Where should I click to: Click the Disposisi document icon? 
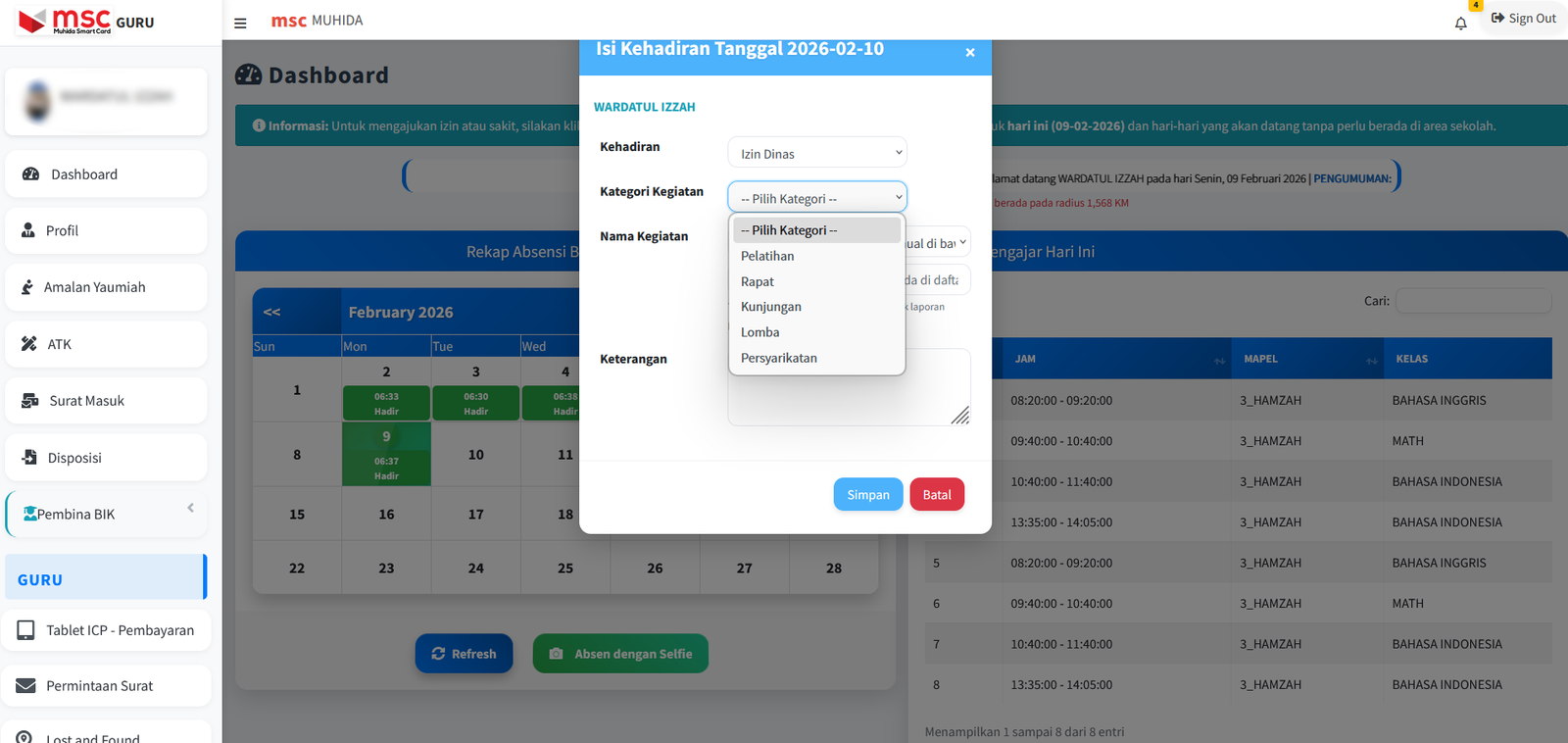(29, 458)
